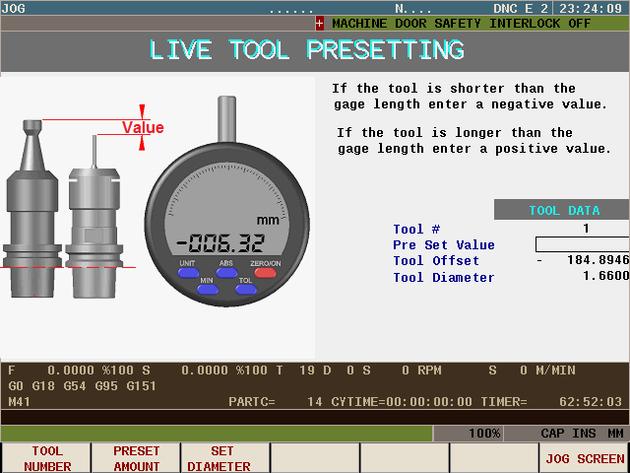This screenshot has height=473, width=630.
Task: Open the TOOL NUMBER softkey
Action: (x=46, y=458)
